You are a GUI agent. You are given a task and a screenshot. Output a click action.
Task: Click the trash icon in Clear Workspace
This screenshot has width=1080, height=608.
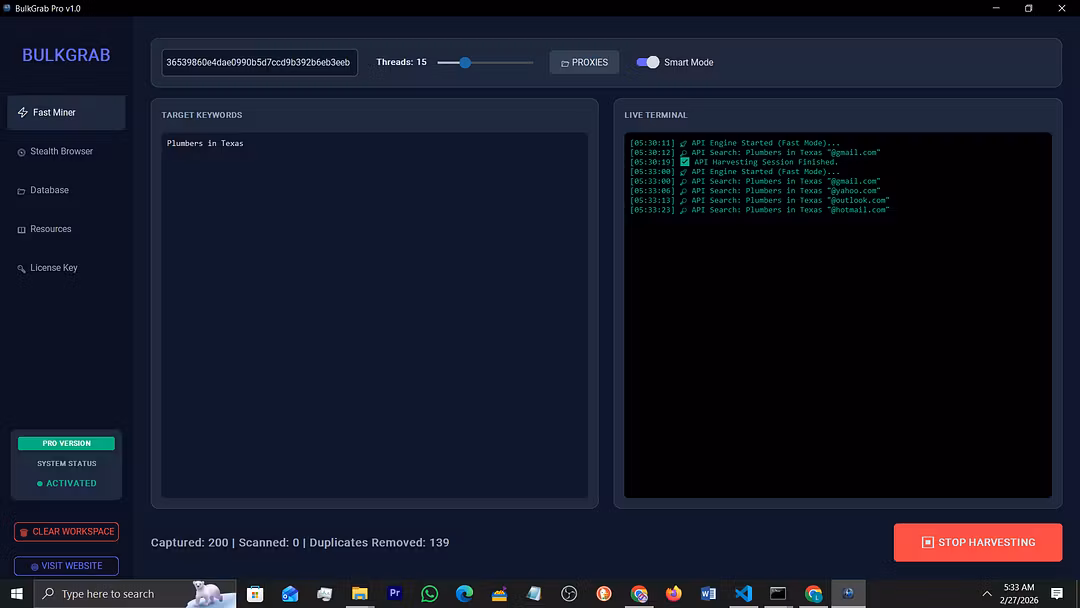tap(24, 532)
